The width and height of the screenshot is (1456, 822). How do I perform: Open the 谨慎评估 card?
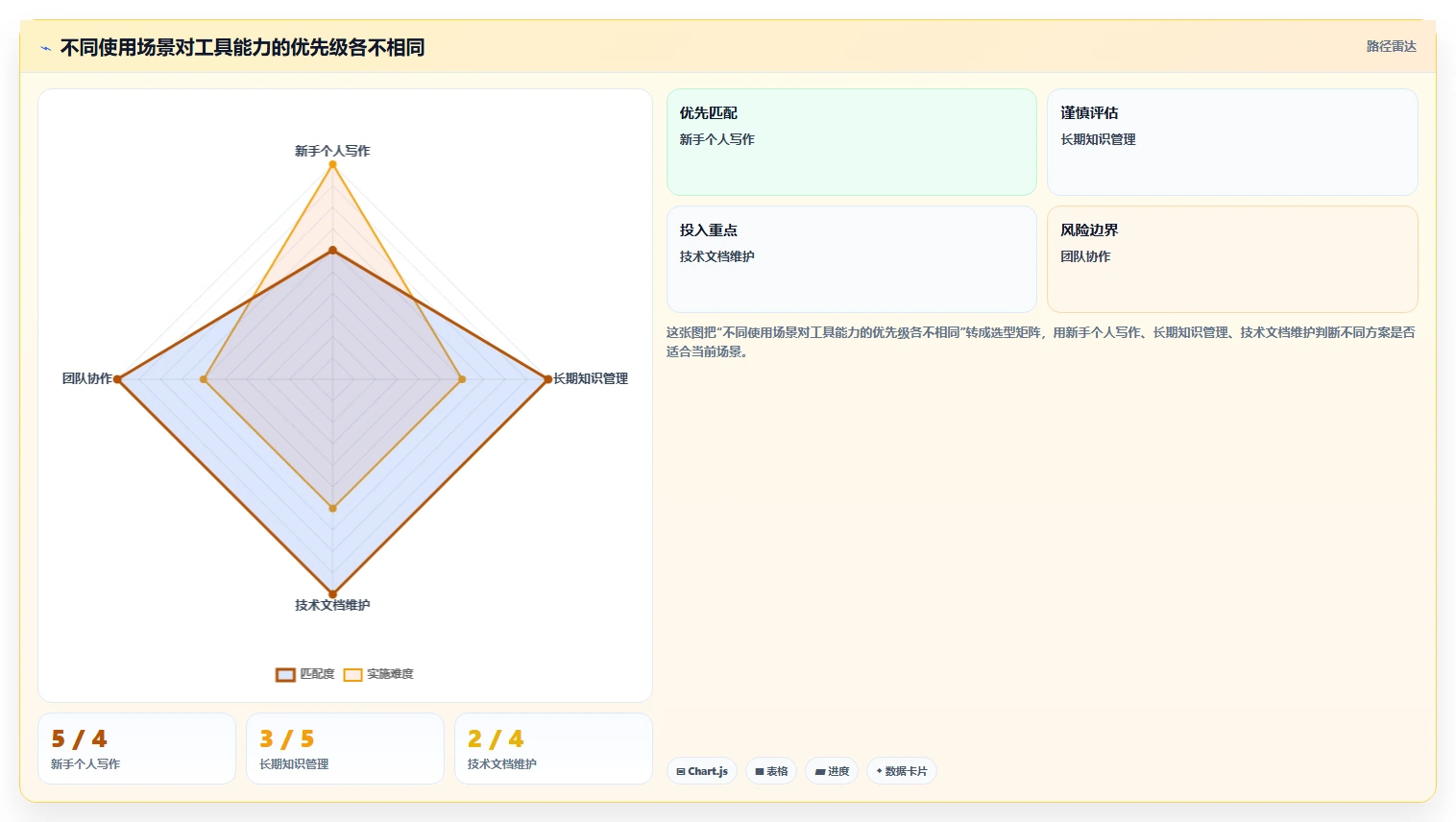click(1232, 142)
